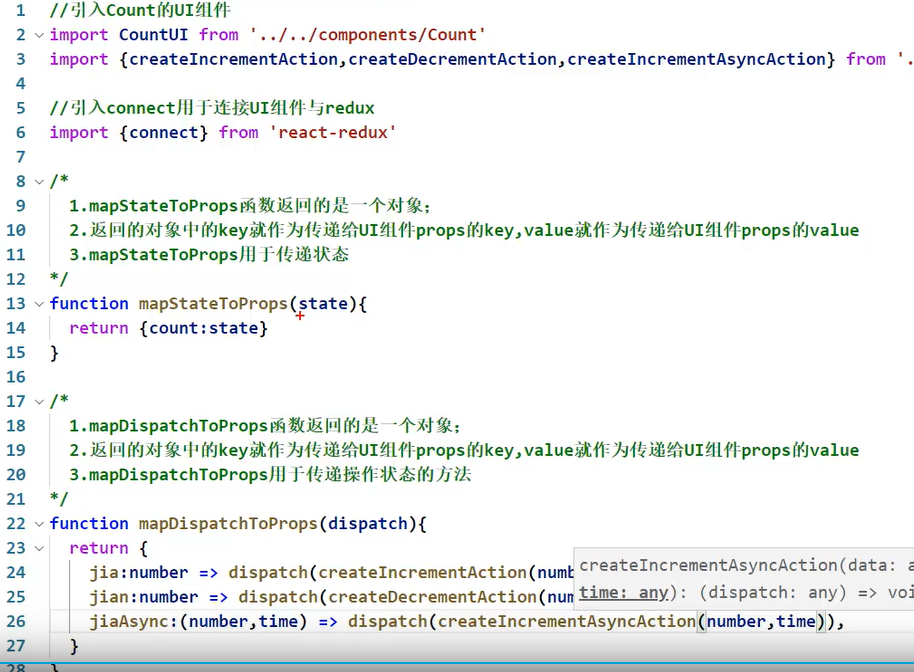Click the return keyword on line 23
Viewport: 914px width, 672px height.
(99, 548)
